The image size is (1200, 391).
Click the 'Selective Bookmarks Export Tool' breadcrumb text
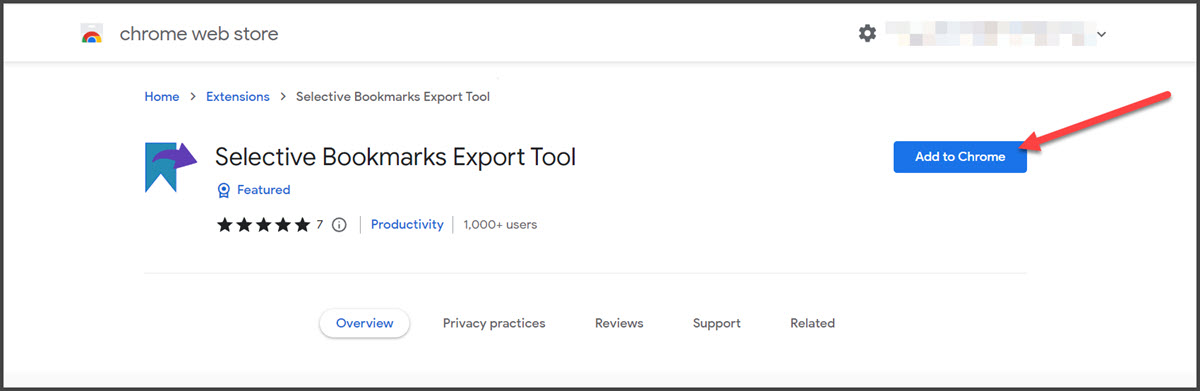(393, 97)
